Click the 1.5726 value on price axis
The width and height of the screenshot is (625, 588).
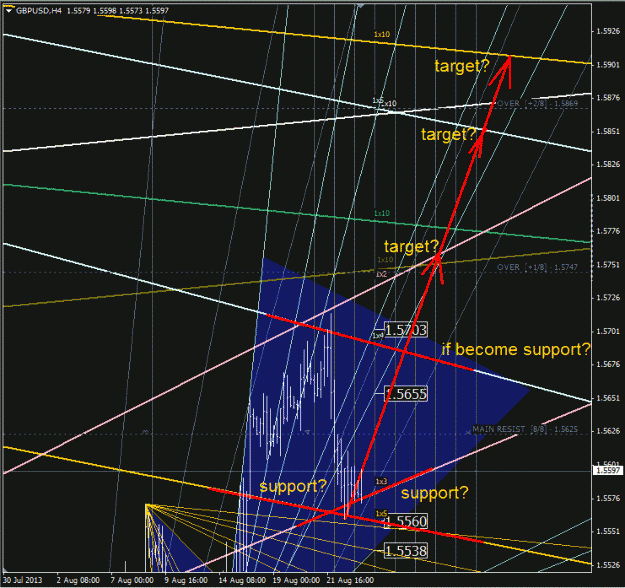click(x=608, y=297)
